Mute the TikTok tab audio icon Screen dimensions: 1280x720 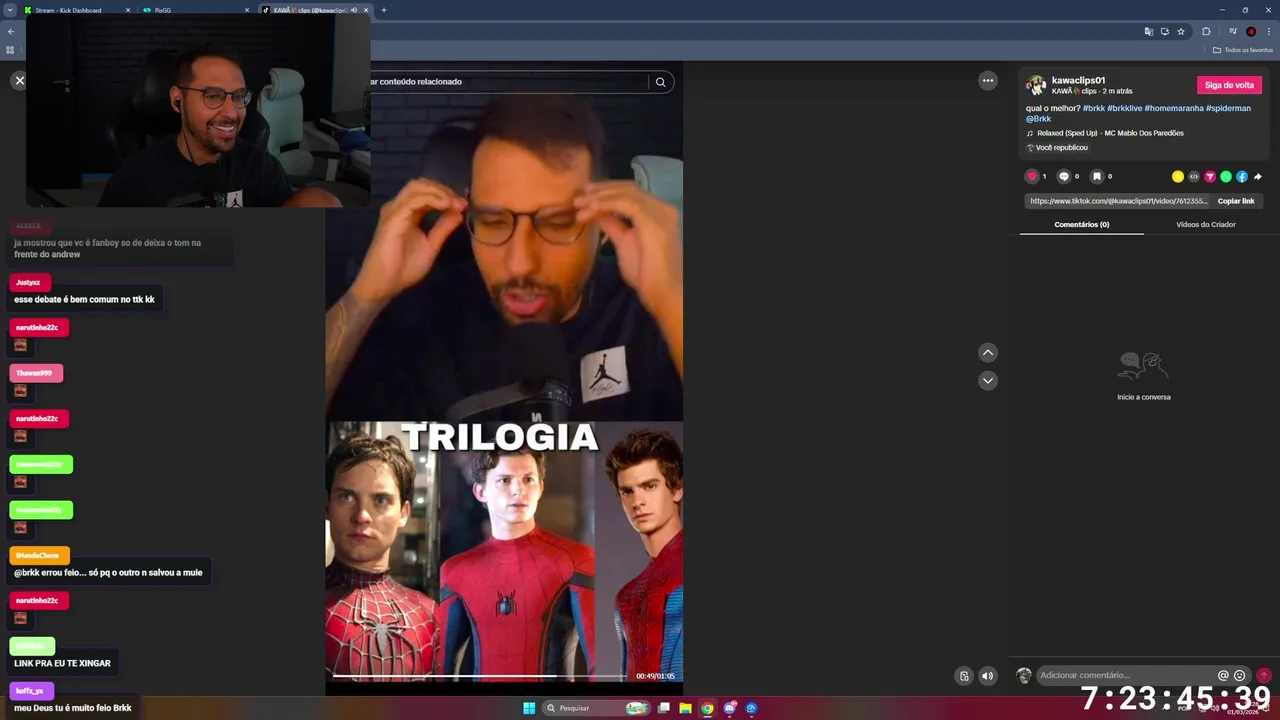(x=354, y=10)
